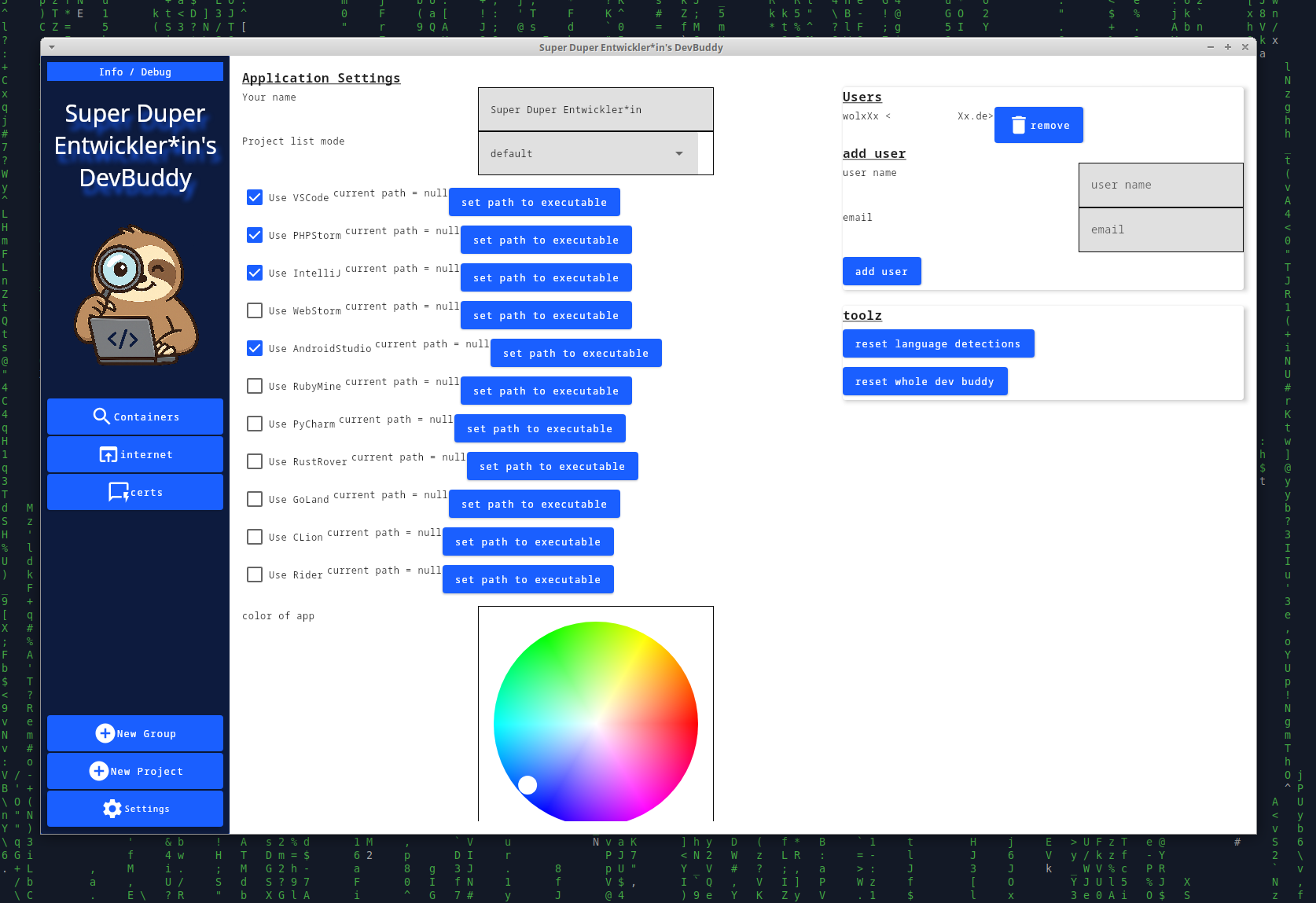Open the certs panel
This screenshot has width=1316, height=903.
click(x=134, y=492)
